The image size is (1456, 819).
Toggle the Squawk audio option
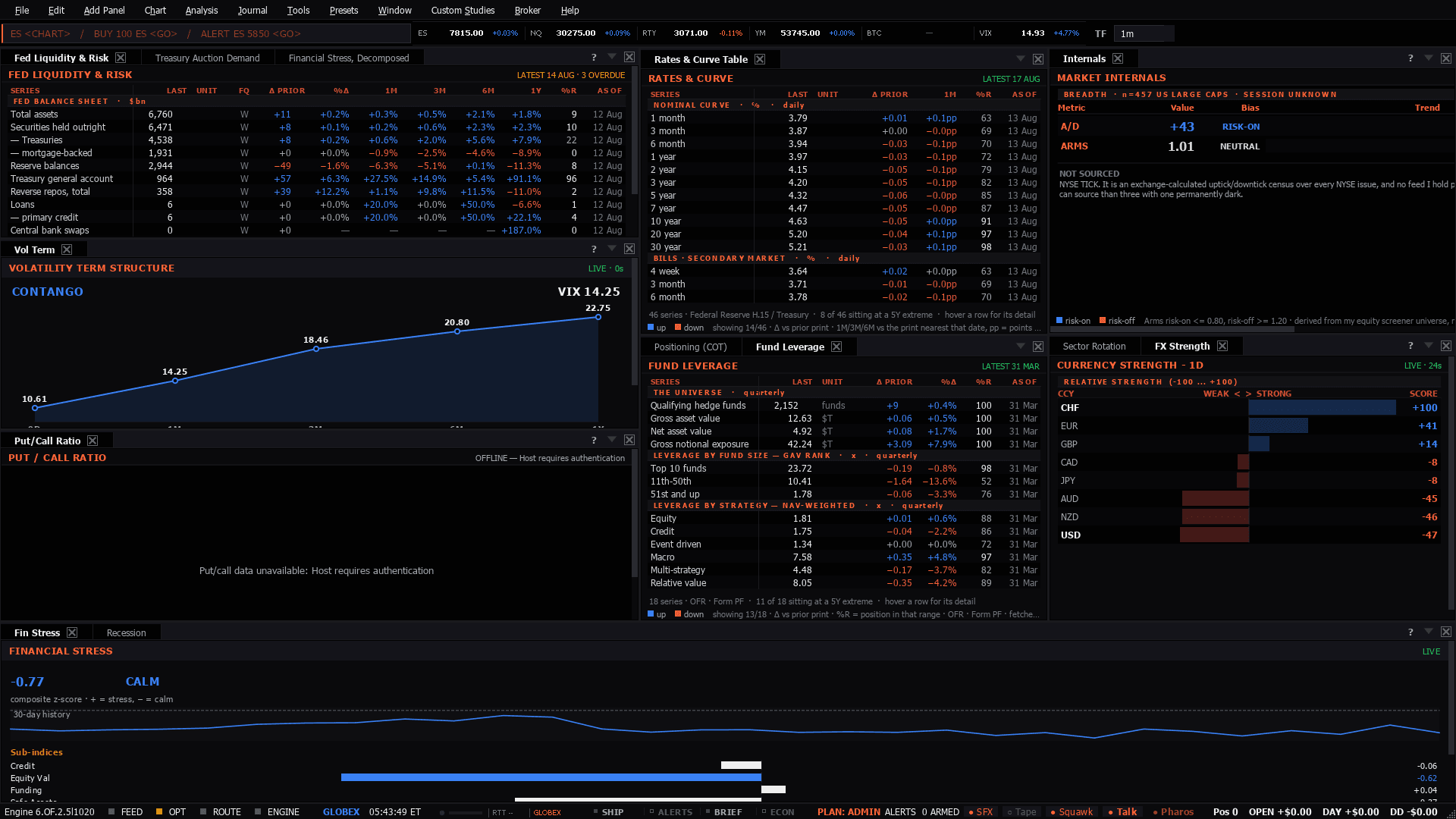1072,811
